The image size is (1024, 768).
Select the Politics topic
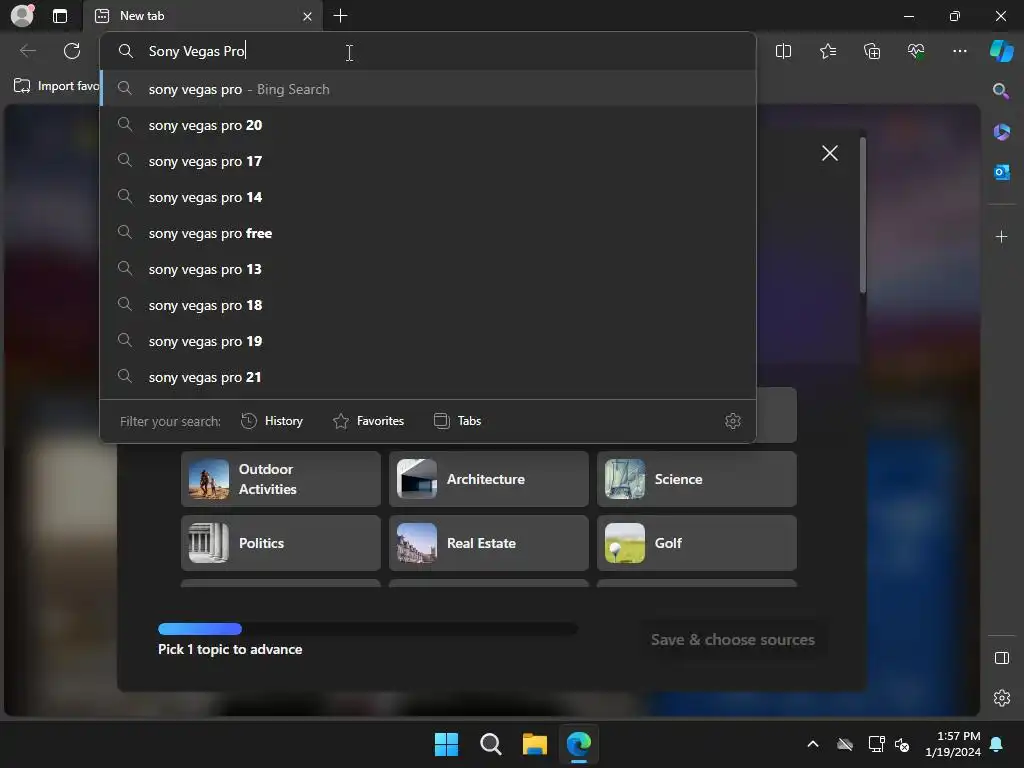coord(281,543)
